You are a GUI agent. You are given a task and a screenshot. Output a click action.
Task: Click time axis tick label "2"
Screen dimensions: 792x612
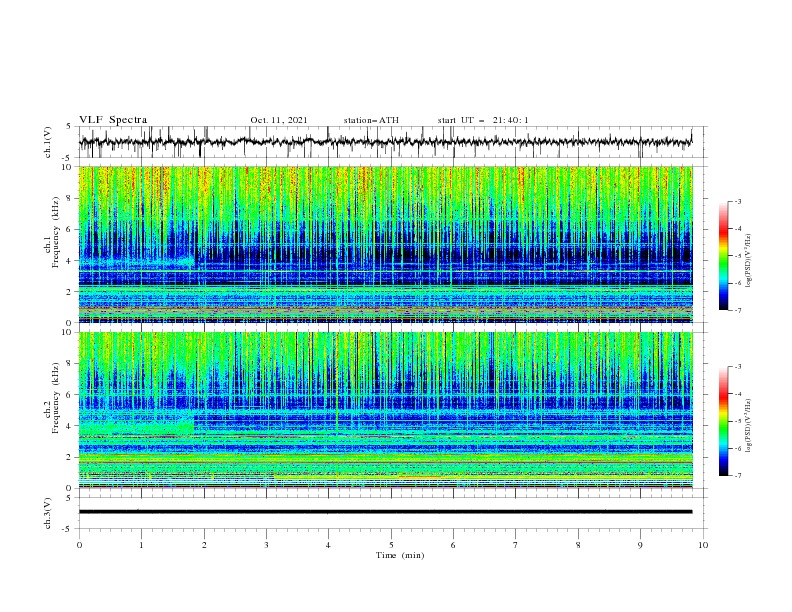point(204,545)
